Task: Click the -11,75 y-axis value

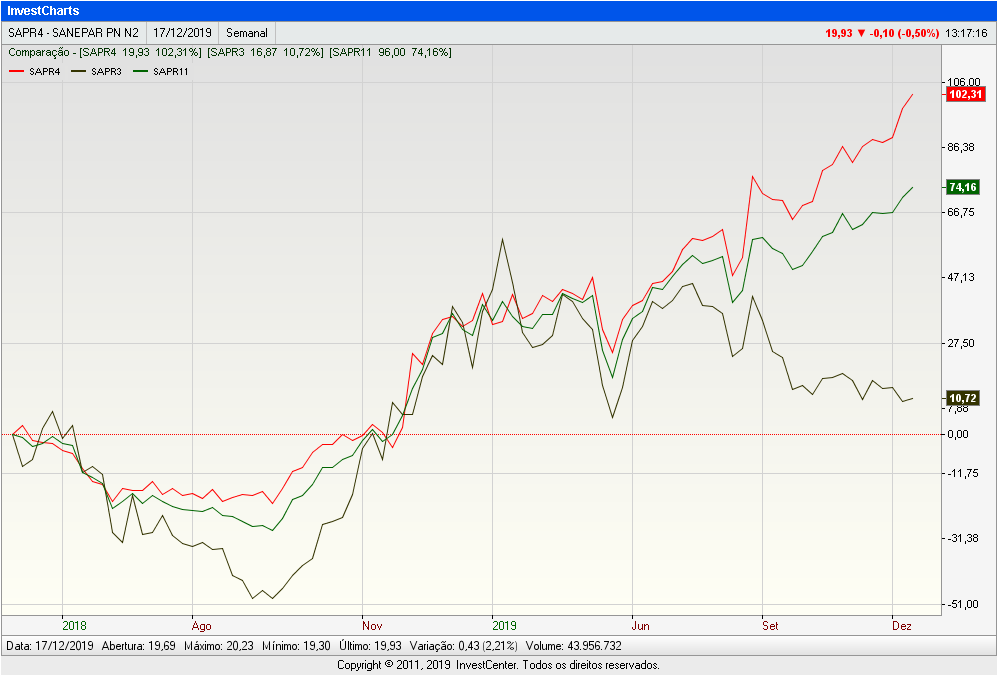Action: point(962,473)
